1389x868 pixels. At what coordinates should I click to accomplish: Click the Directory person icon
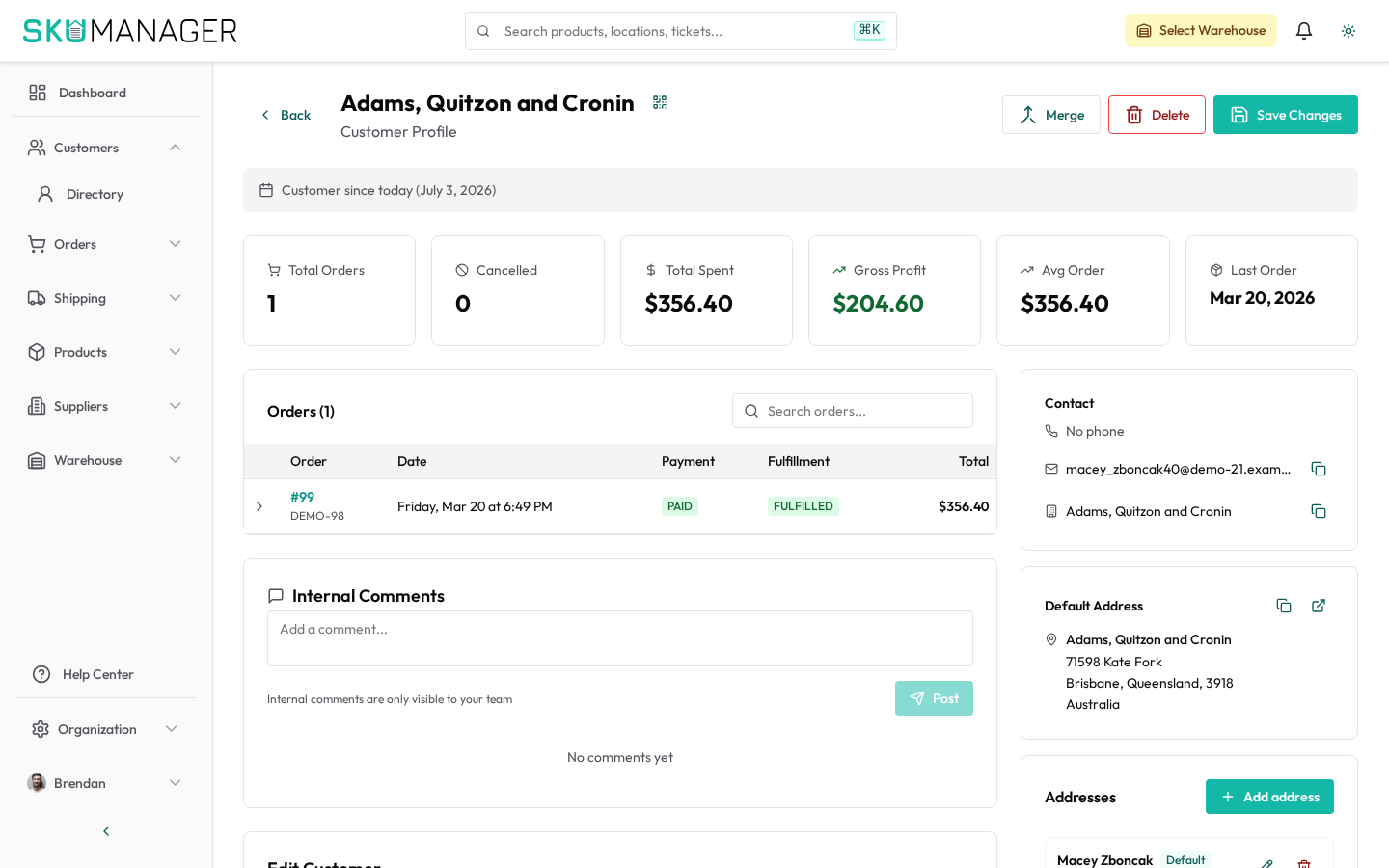[45, 194]
